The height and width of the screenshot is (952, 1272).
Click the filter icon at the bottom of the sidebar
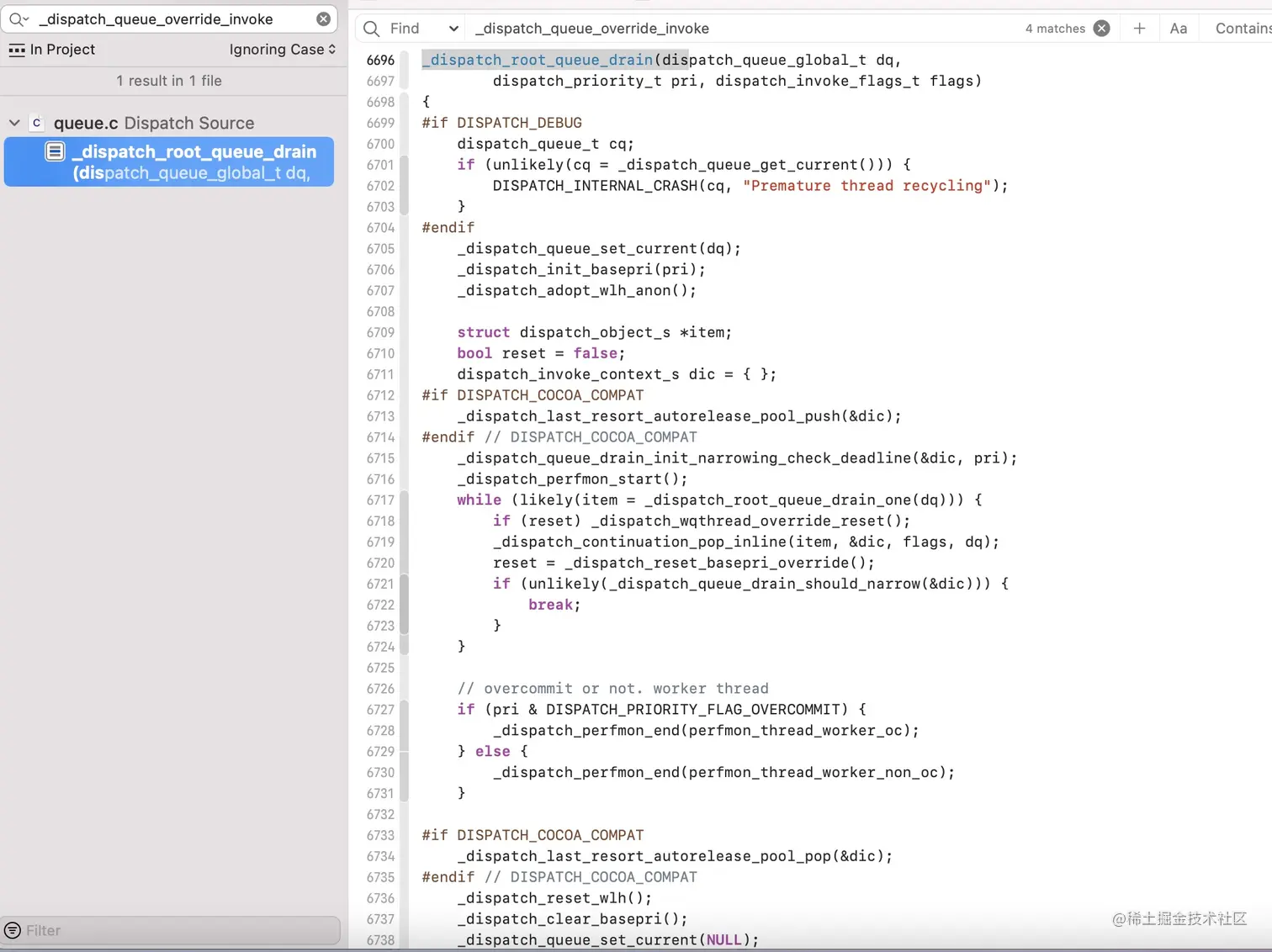tap(11, 930)
